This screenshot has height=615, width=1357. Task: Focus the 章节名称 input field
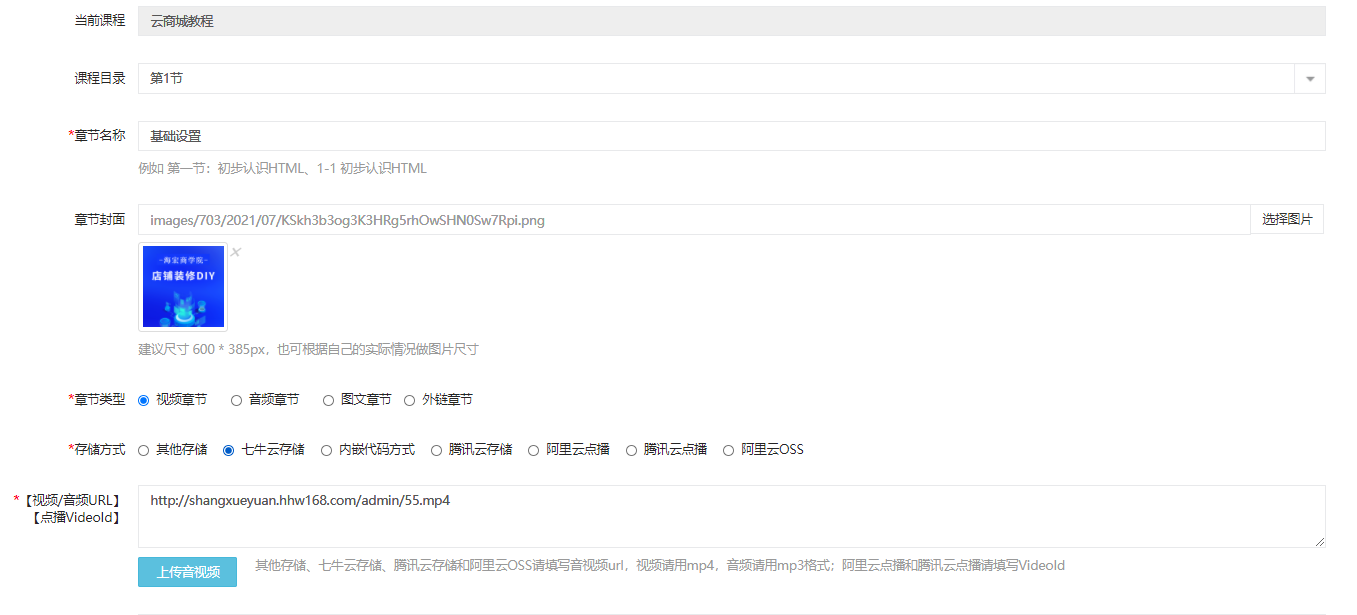[x=732, y=136]
